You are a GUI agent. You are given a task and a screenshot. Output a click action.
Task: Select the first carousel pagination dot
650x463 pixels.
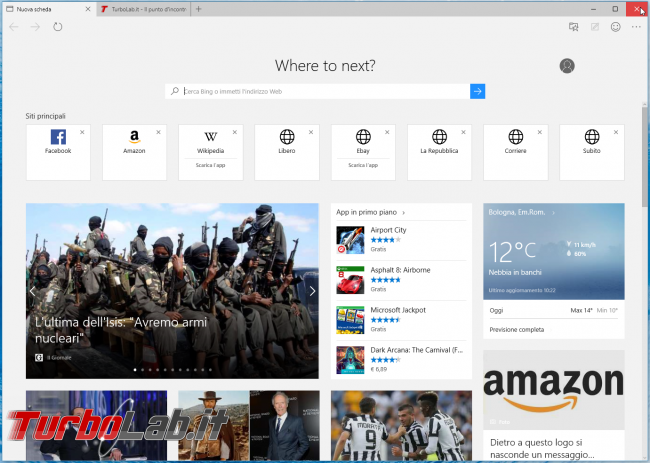pos(135,370)
